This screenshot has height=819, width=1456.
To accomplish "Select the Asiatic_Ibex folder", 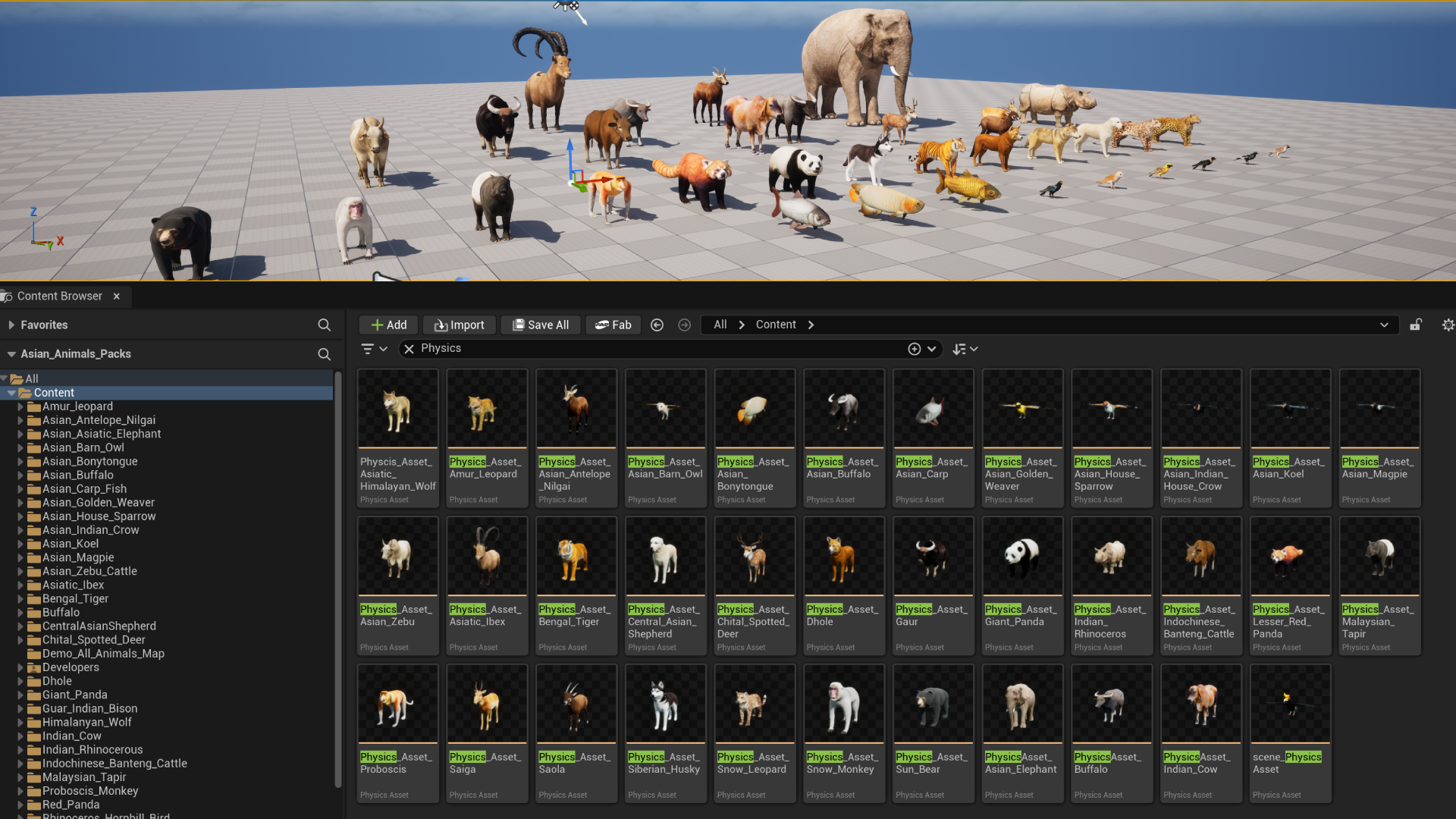I will [73, 585].
